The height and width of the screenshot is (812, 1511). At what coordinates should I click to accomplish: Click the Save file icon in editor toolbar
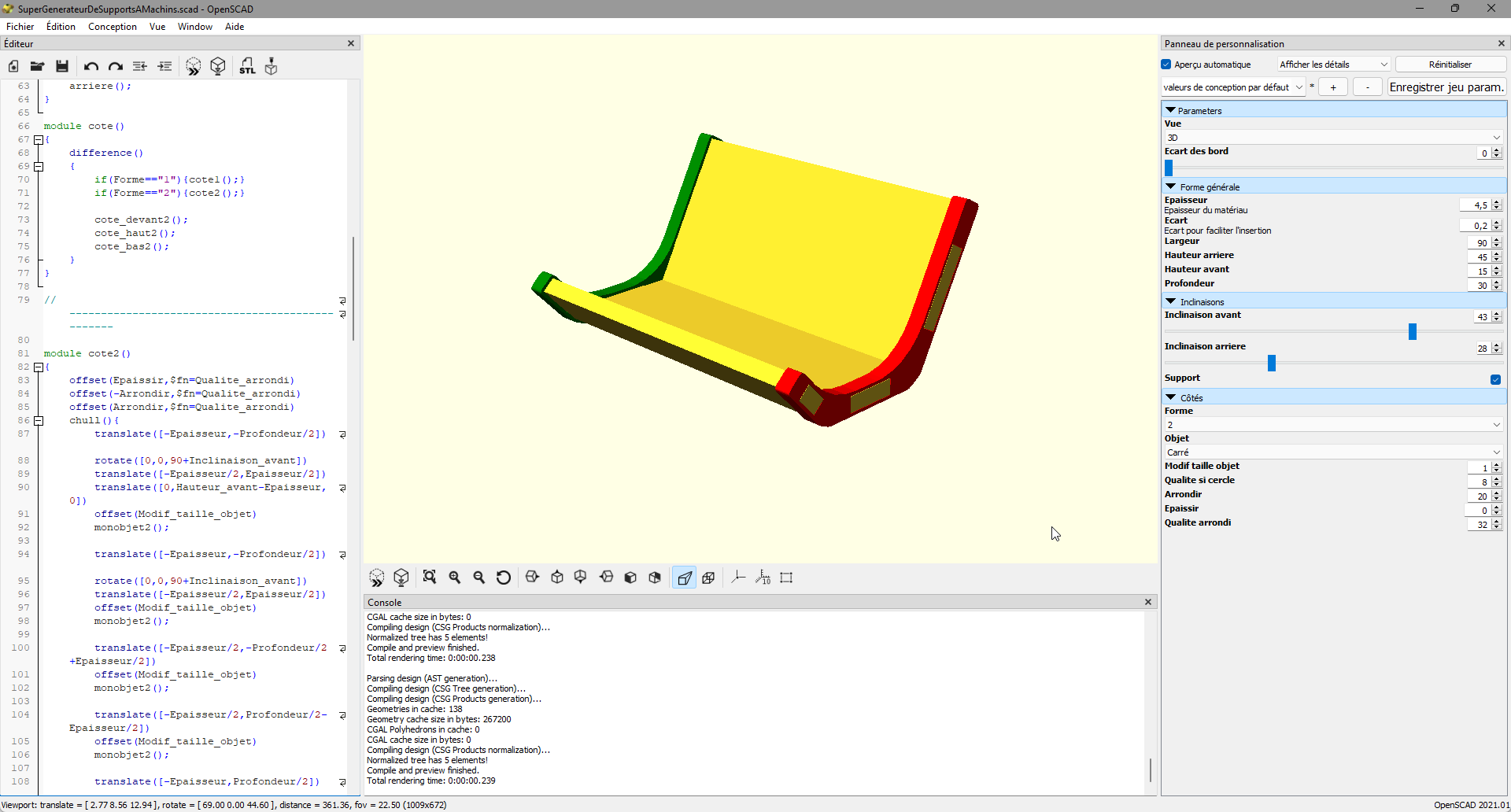[x=62, y=67]
